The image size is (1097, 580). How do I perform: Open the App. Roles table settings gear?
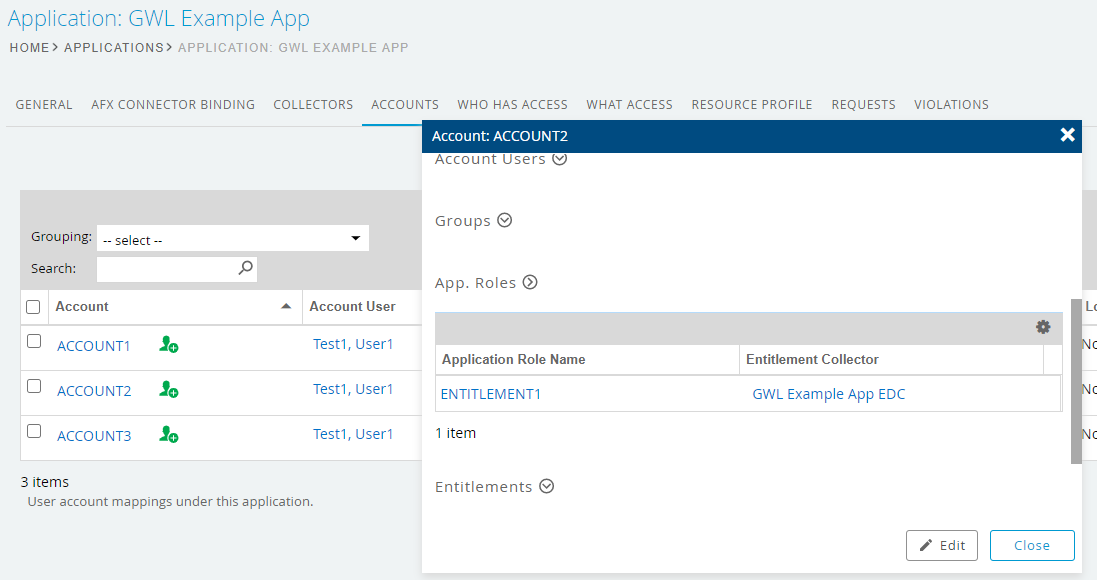click(1043, 326)
